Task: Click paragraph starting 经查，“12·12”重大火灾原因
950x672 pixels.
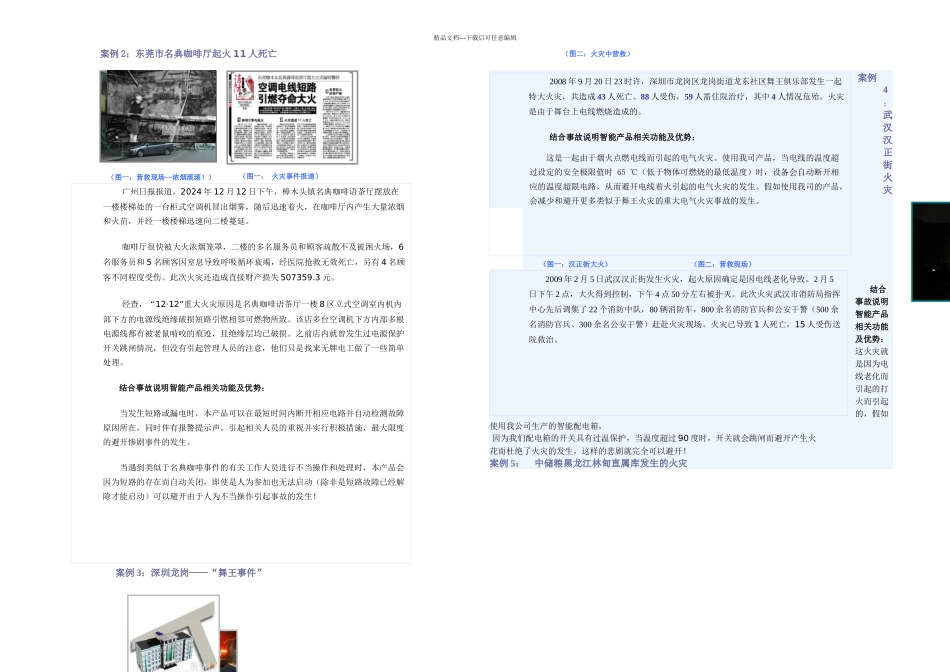Action: (x=254, y=333)
